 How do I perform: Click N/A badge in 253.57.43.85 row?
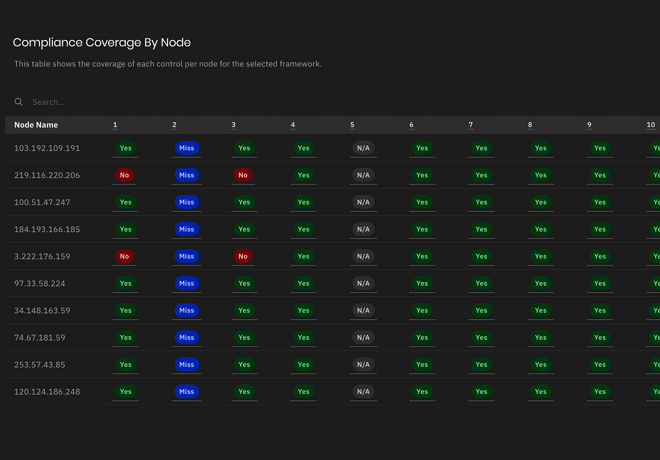point(363,364)
